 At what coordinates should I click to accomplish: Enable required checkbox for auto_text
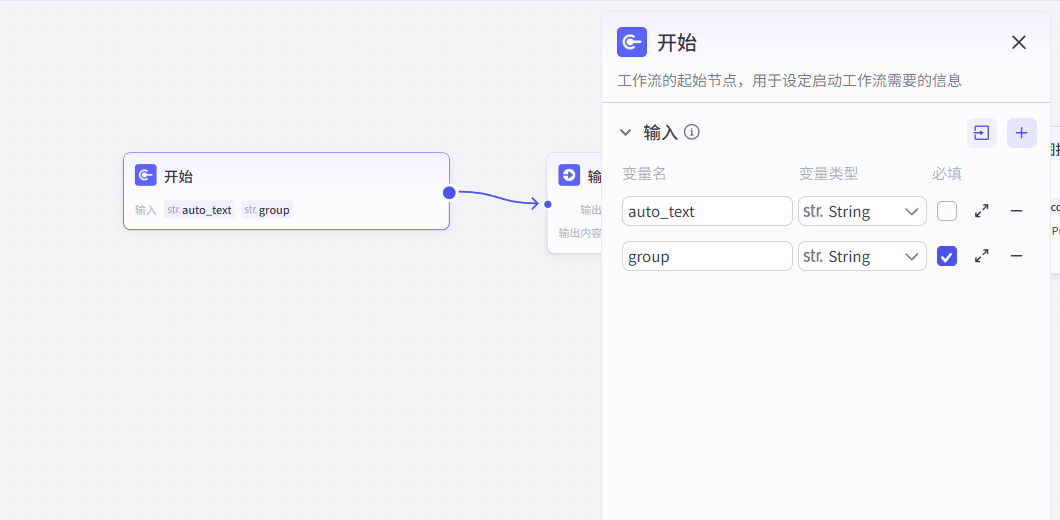(946, 211)
